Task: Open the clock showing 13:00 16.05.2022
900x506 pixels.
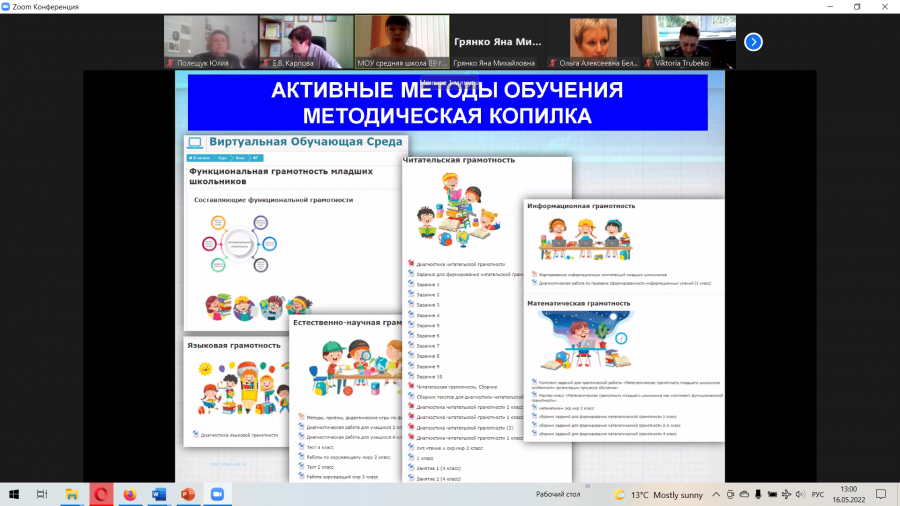Action: (x=849, y=494)
